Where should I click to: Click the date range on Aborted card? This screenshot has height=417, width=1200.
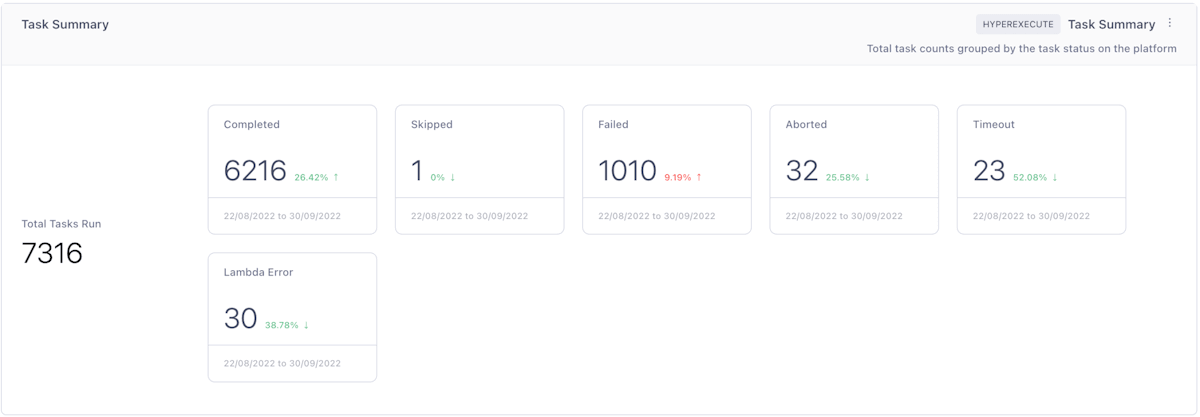tap(844, 216)
